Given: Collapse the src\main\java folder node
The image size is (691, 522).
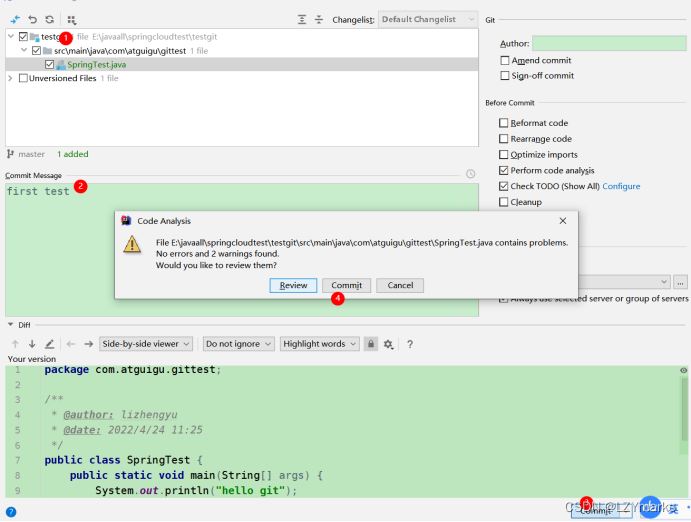Looking at the screenshot, I should [24, 50].
